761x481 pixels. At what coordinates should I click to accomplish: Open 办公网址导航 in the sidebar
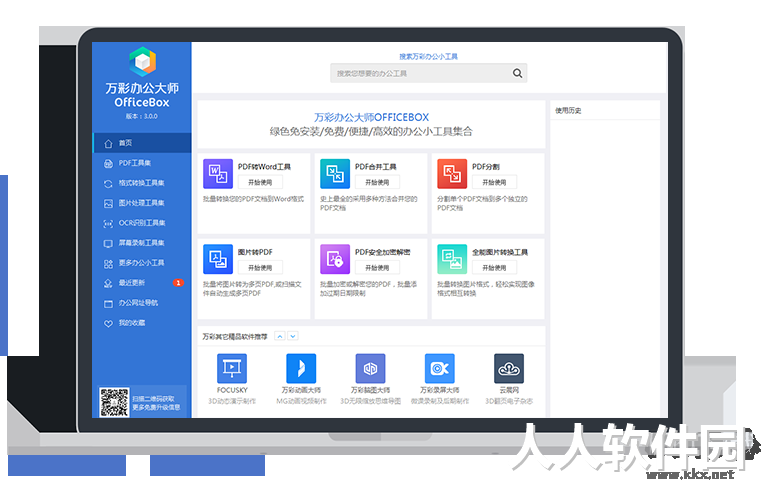tap(142, 303)
